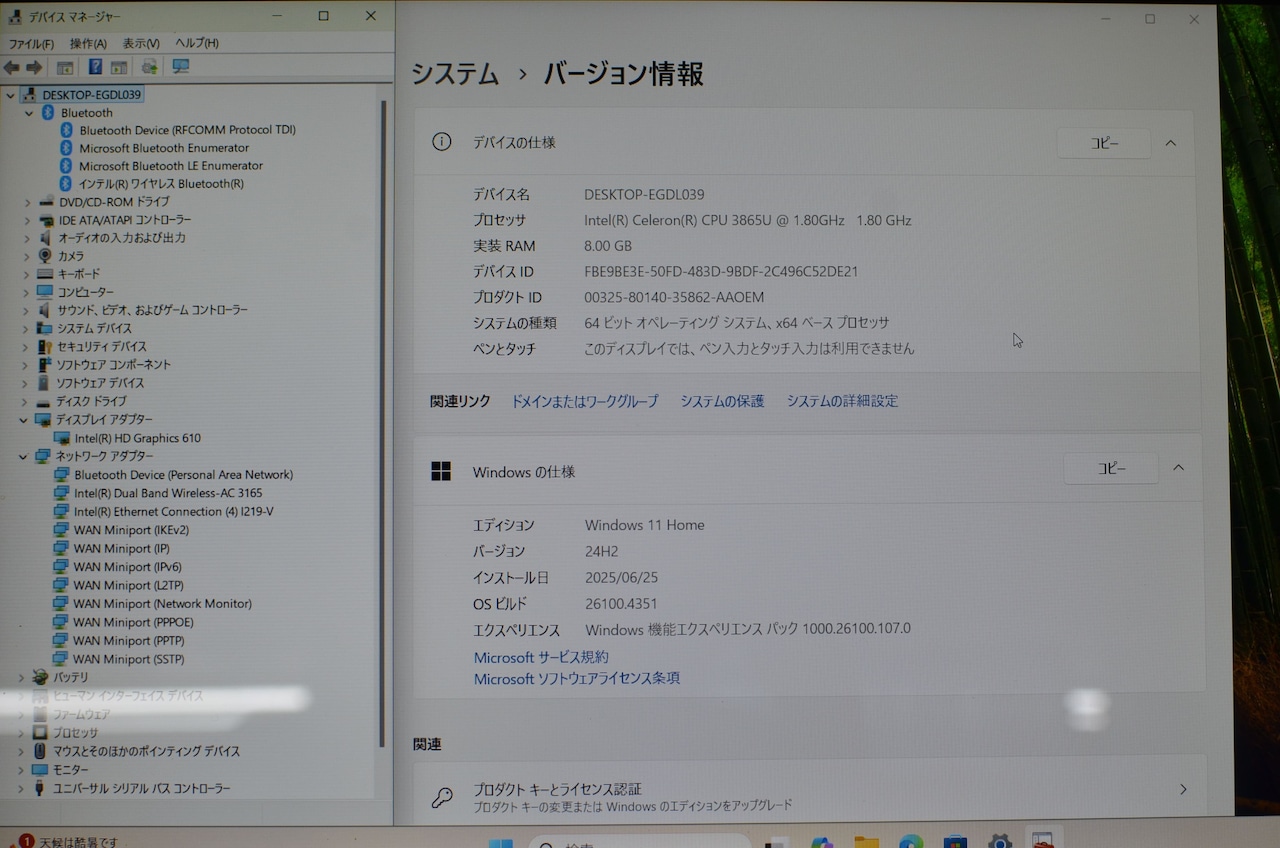1280x848 pixels.
Task: Expand the DVD/CD-ROM ドライブ node
Action: pos(28,202)
